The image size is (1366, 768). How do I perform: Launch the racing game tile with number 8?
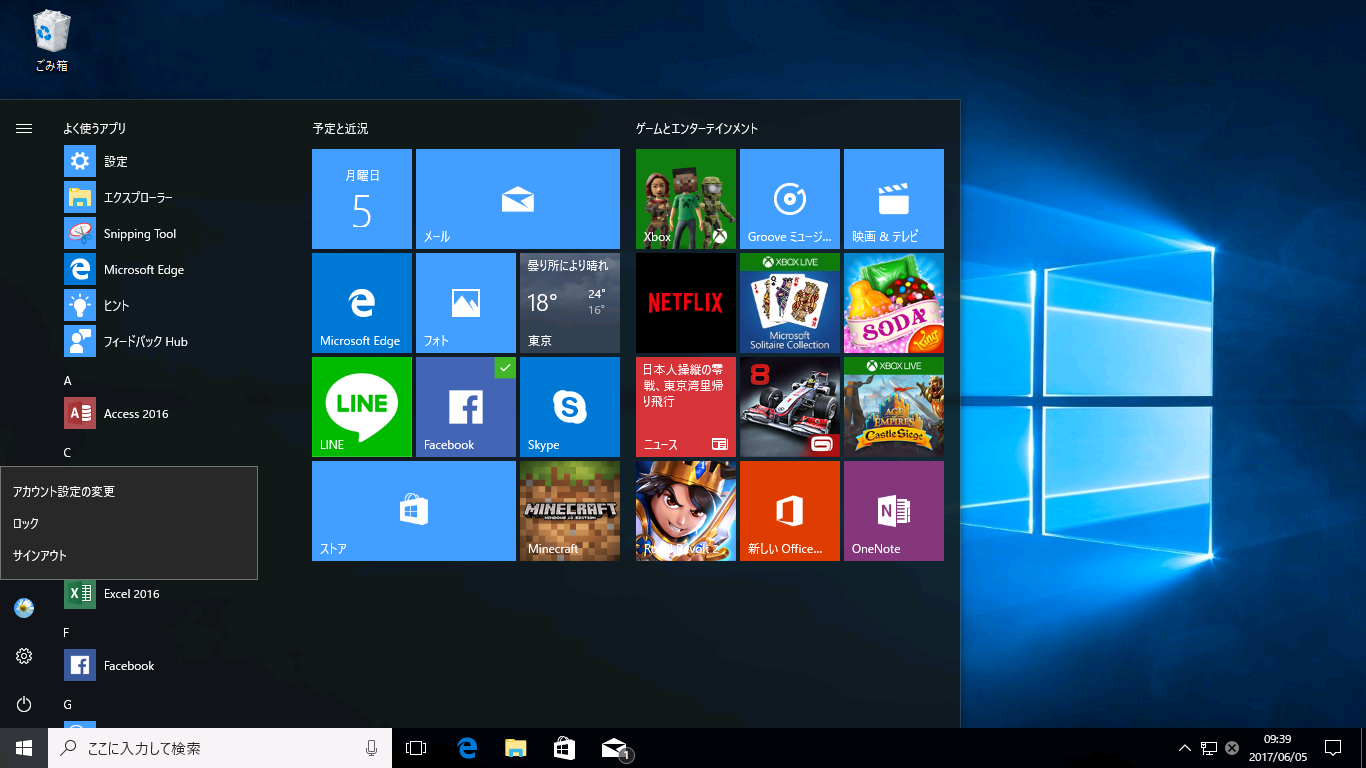(x=790, y=407)
